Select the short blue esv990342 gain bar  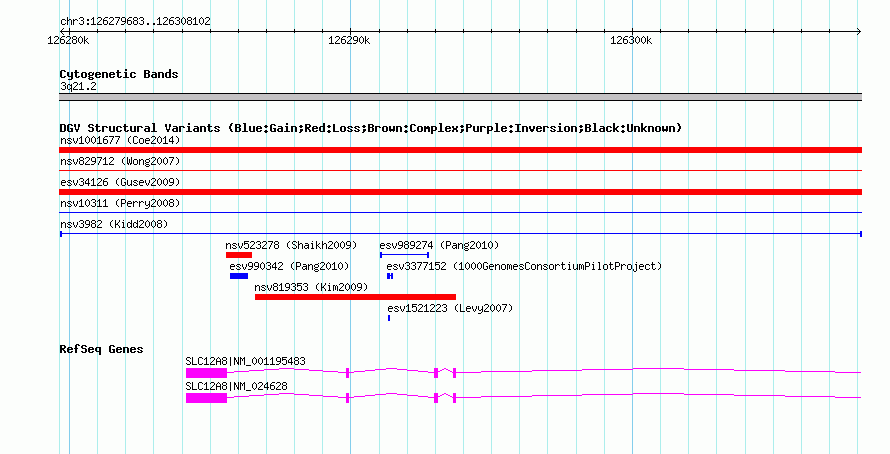coord(239,276)
